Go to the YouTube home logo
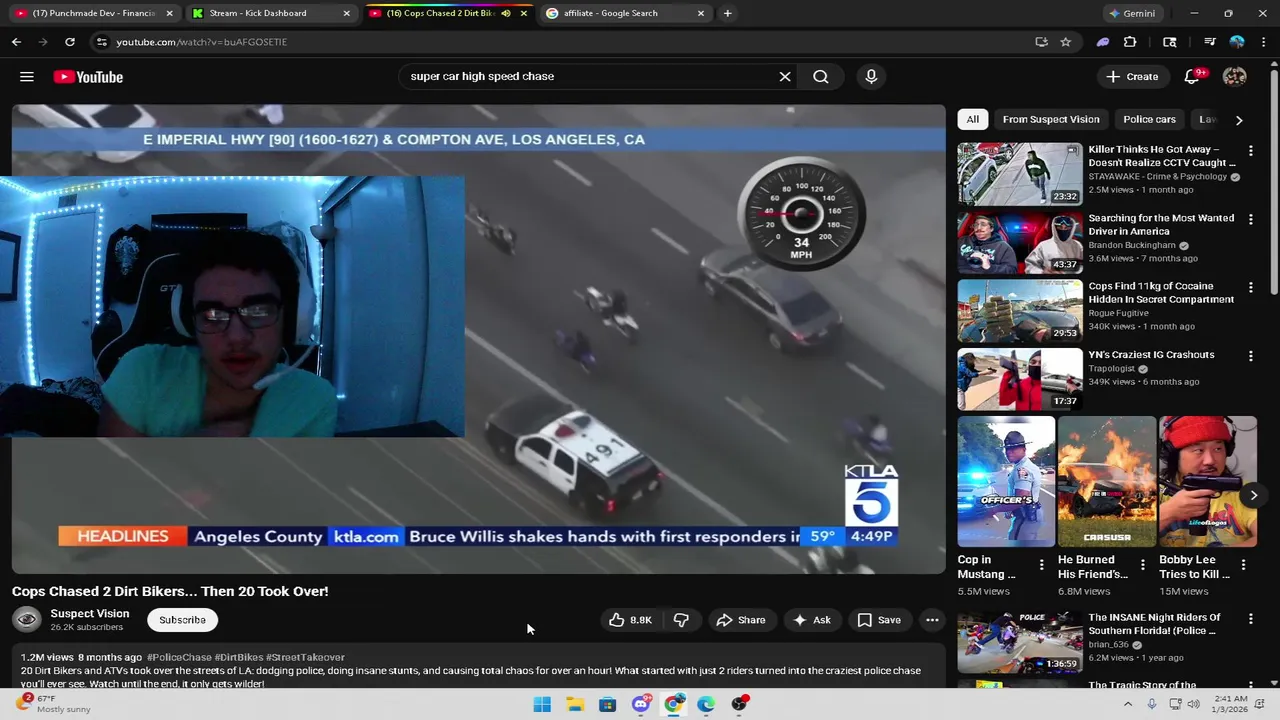Screen dimensions: 1280x720 (x=88, y=77)
